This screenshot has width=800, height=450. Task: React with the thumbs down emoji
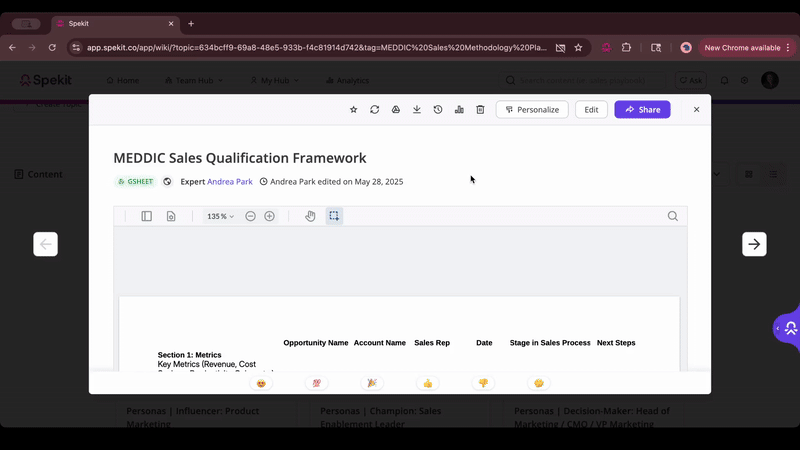pos(483,383)
